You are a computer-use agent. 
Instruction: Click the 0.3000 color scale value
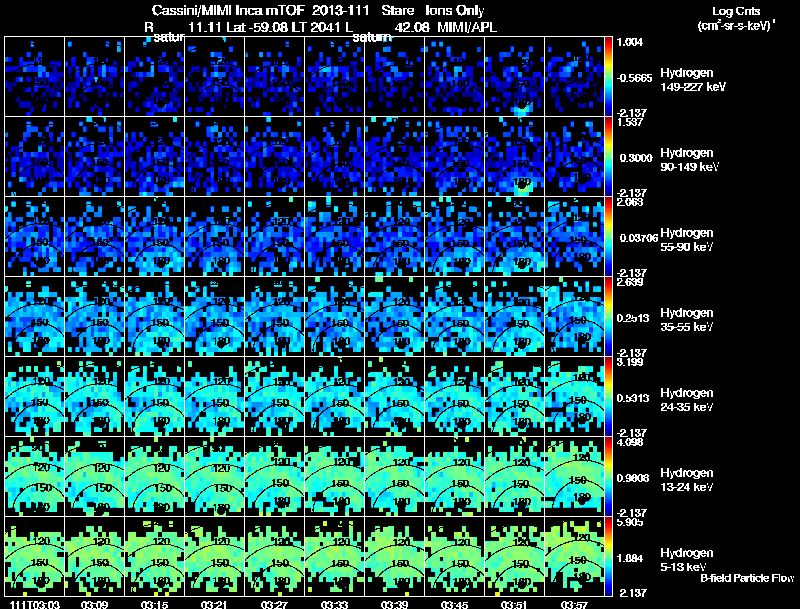coord(636,158)
